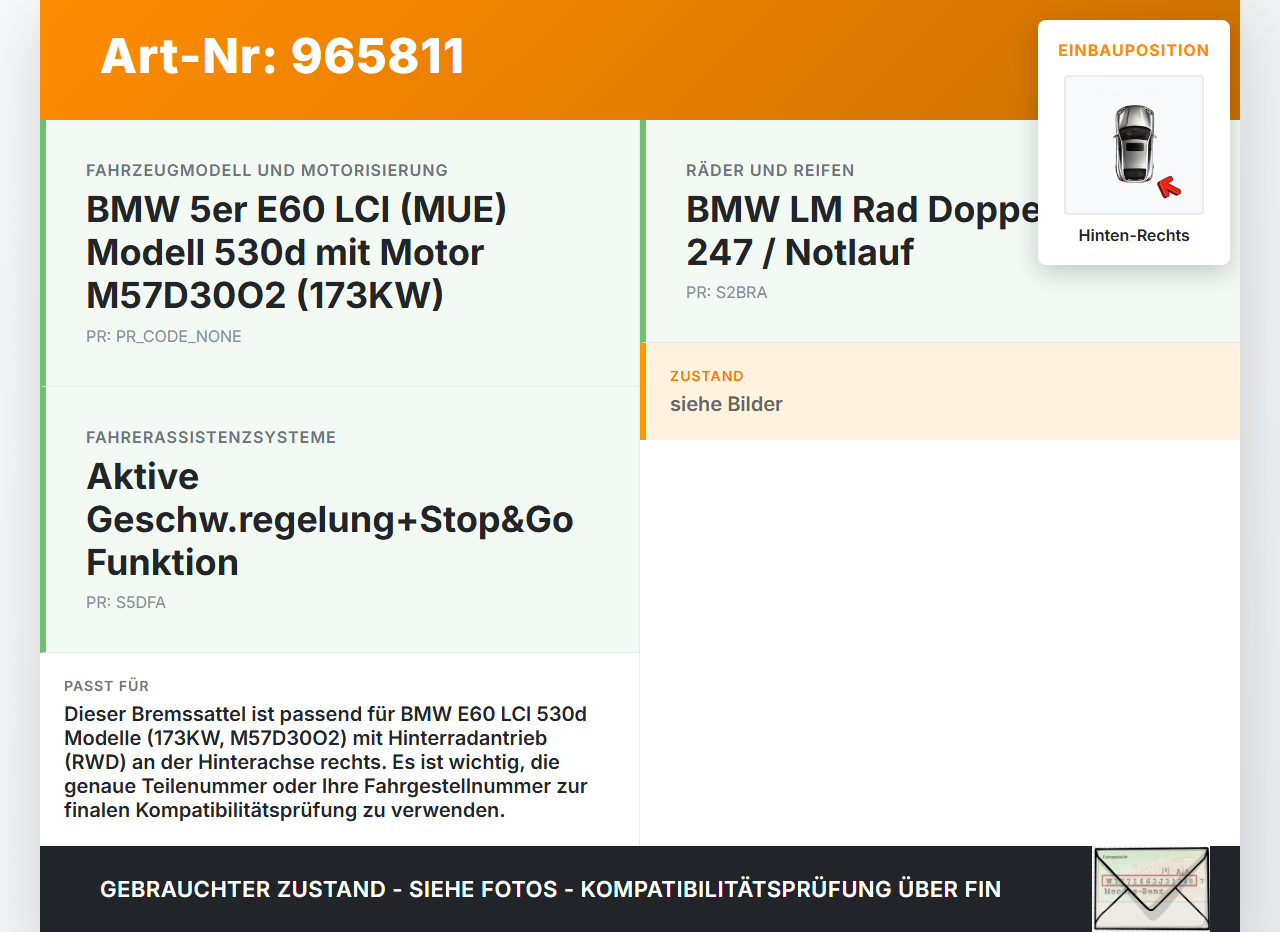Select the 'BMW LM Rad' wheel title
The height and width of the screenshot is (933, 1280).
tap(862, 231)
